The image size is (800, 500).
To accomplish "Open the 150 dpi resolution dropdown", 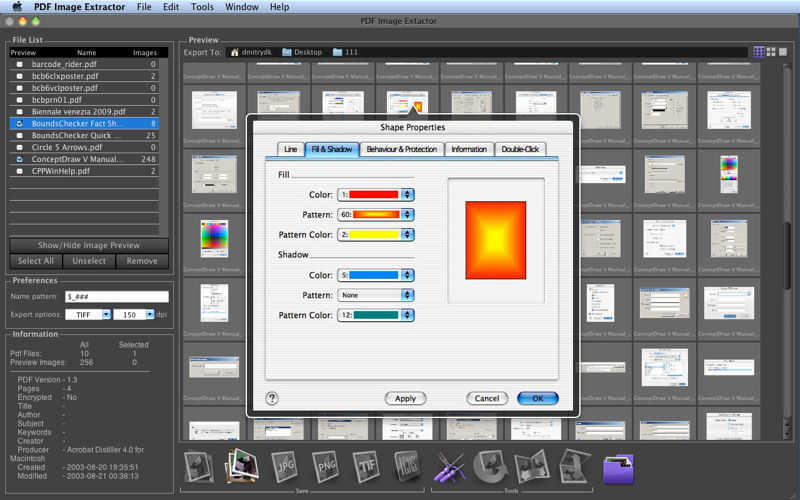I will (x=134, y=315).
